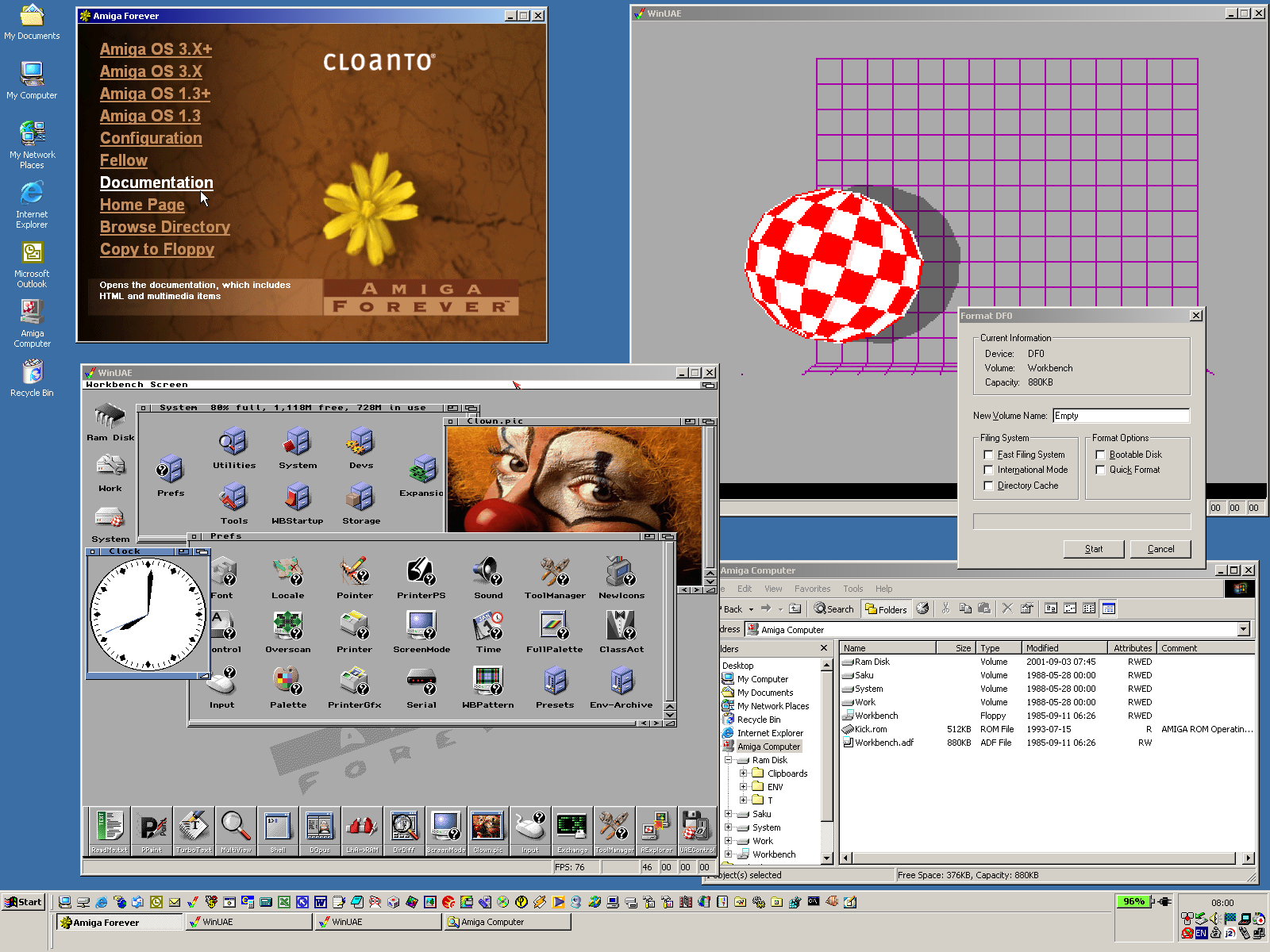
Task: Toggle International Mode checkbox
Action: [988, 470]
